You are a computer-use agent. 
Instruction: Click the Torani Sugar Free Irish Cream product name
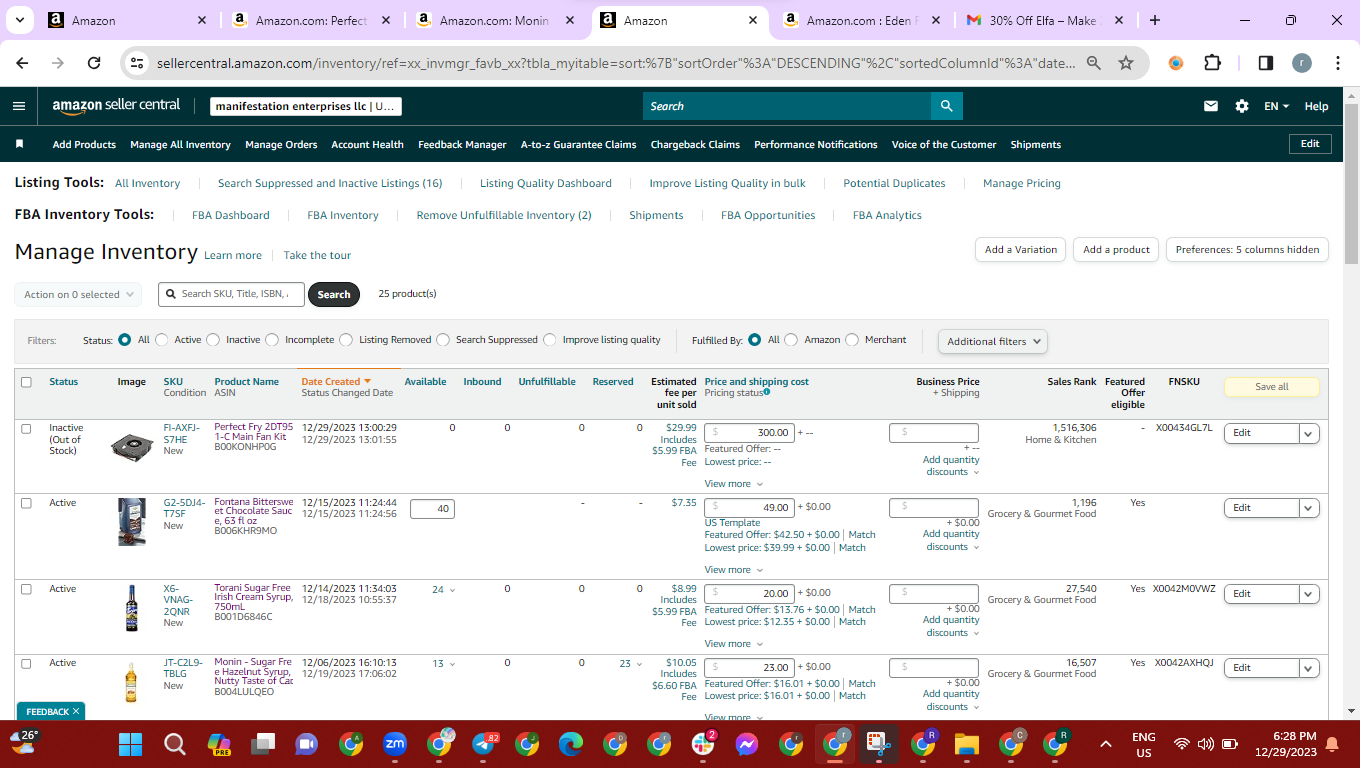pos(254,597)
